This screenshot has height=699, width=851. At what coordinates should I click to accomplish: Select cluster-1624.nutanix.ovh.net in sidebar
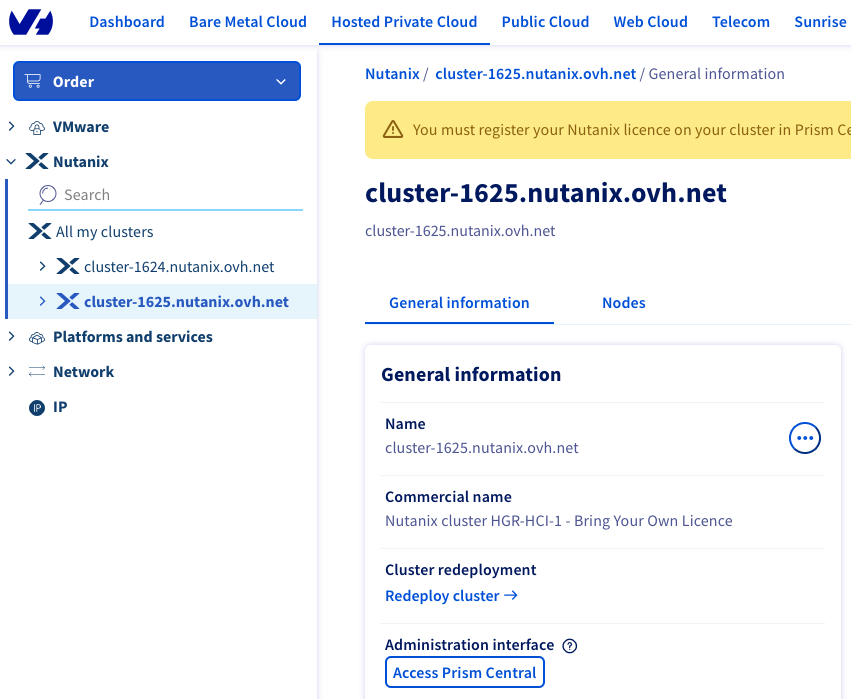tap(179, 266)
